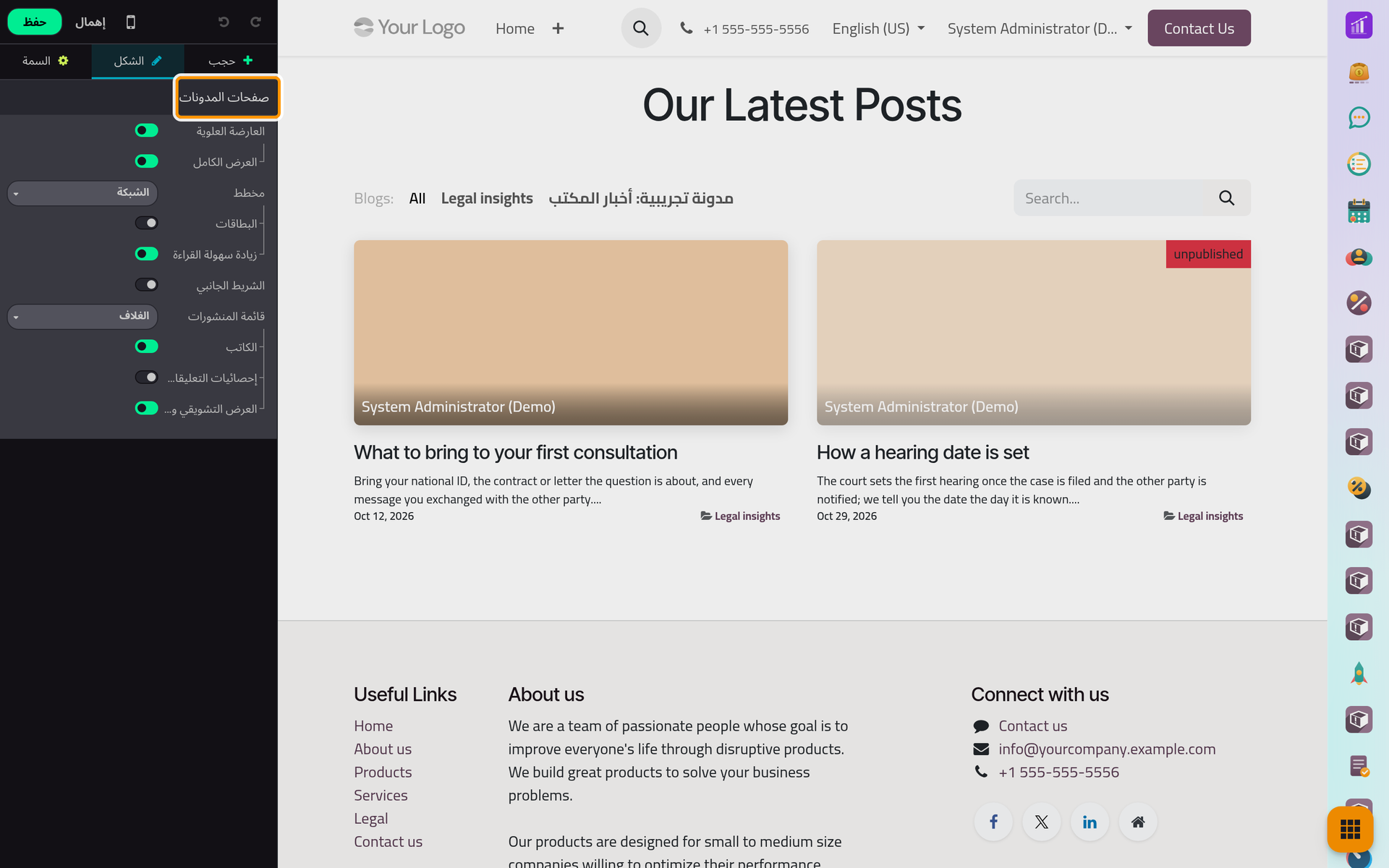Viewport: 1389px width, 868px height.
Task: Click the LinkedIn icon in footer
Action: click(1089, 822)
